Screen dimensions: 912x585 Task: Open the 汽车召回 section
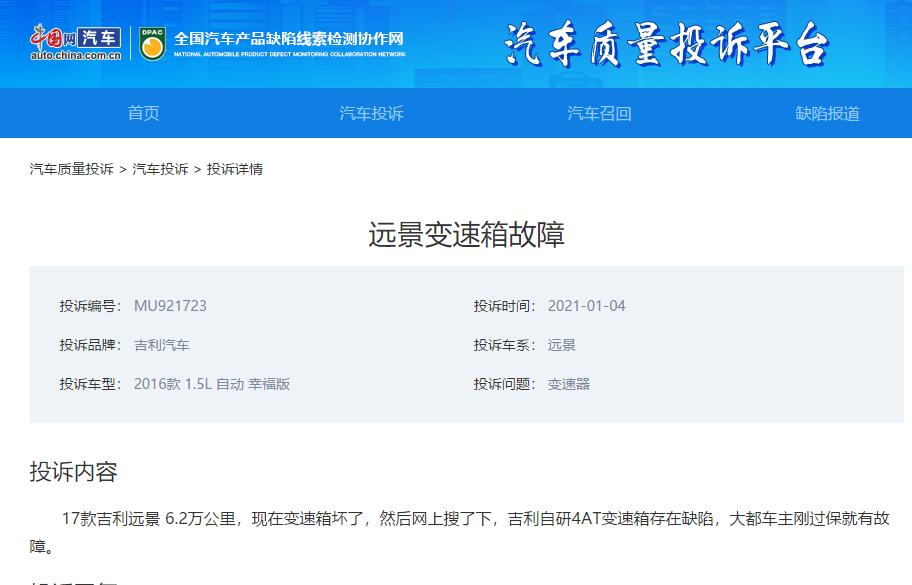click(x=599, y=113)
